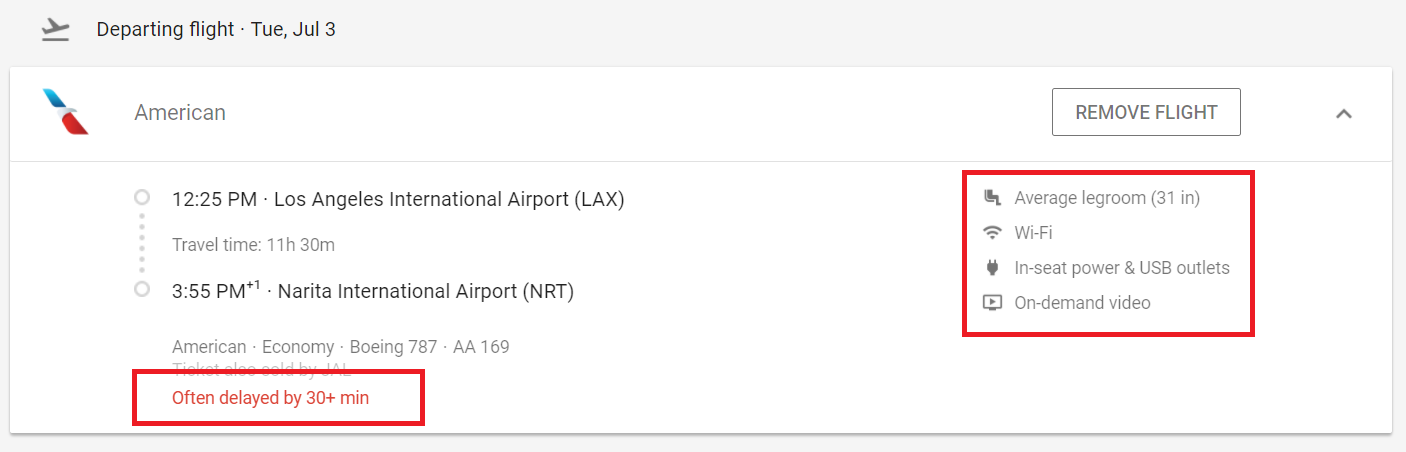Image resolution: width=1406 pixels, height=452 pixels.
Task: Click the 'In-seat power & USB outlets' label
Action: pyautogui.click(x=1122, y=268)
